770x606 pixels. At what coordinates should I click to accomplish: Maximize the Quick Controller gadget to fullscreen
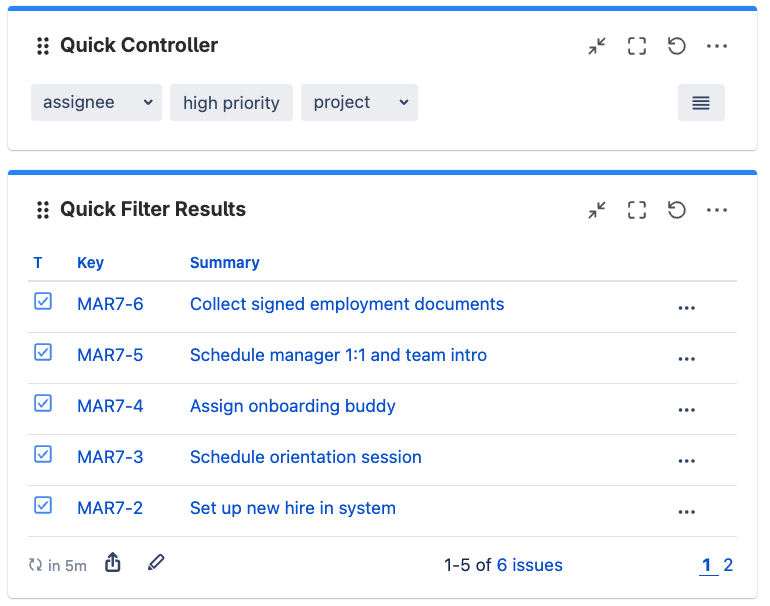pyautogui.click(x=637, y=46)
